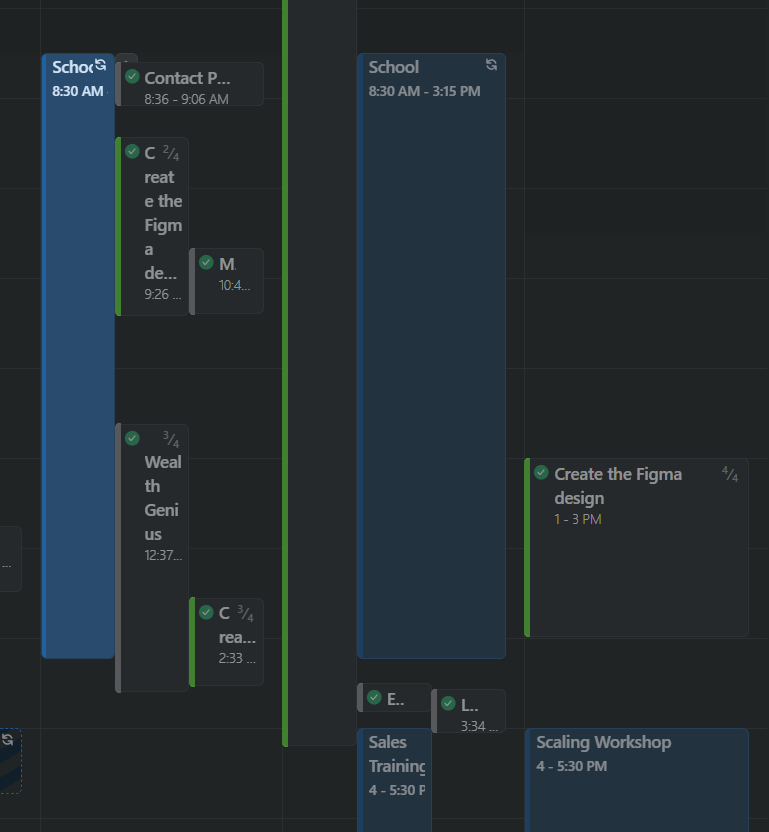Click the small collapsed tab above Contact P...
The image size is (769, 832).
pyautogui.click(x=127, y=58)
